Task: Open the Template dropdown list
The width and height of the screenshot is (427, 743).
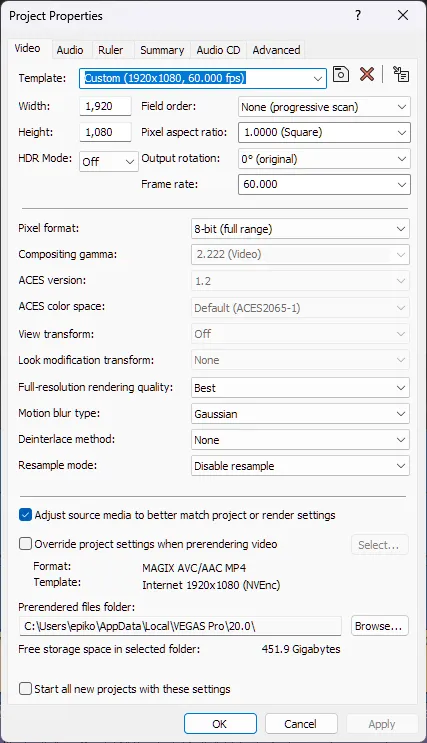Action: [203, 78]
